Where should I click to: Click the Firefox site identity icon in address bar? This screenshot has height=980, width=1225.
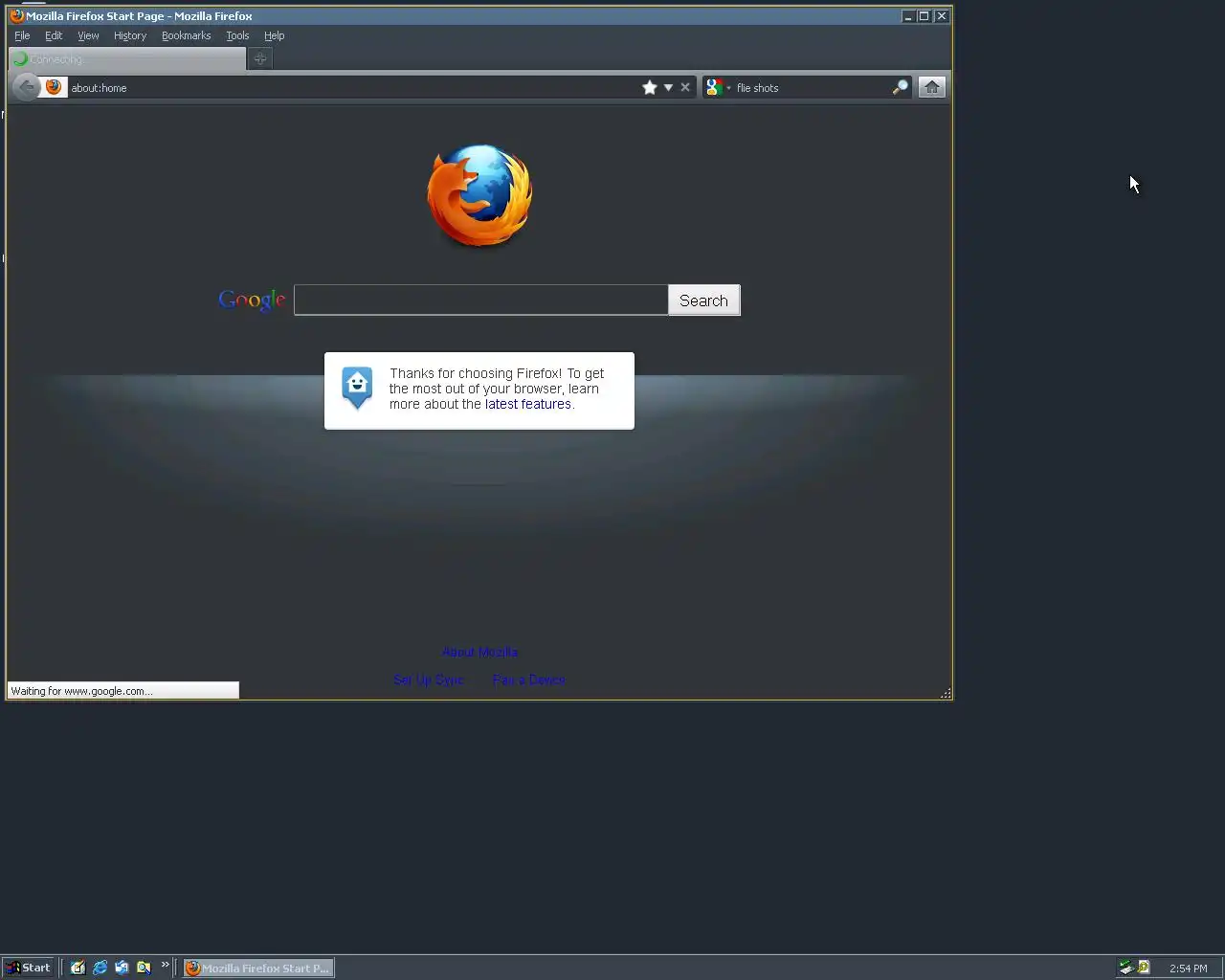(54, 87)
